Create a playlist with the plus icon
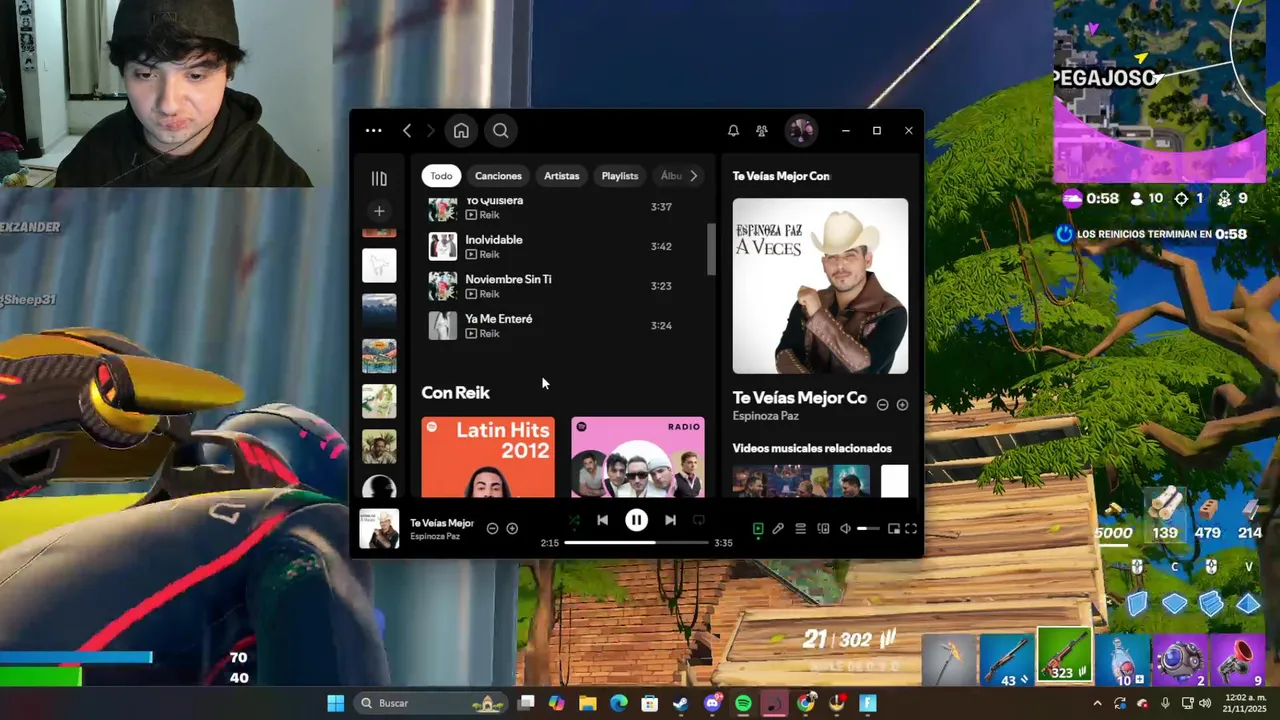Image resolution: width=1280 pixels, height=720 pixels. pyautogui.click(x=379, y=211)
